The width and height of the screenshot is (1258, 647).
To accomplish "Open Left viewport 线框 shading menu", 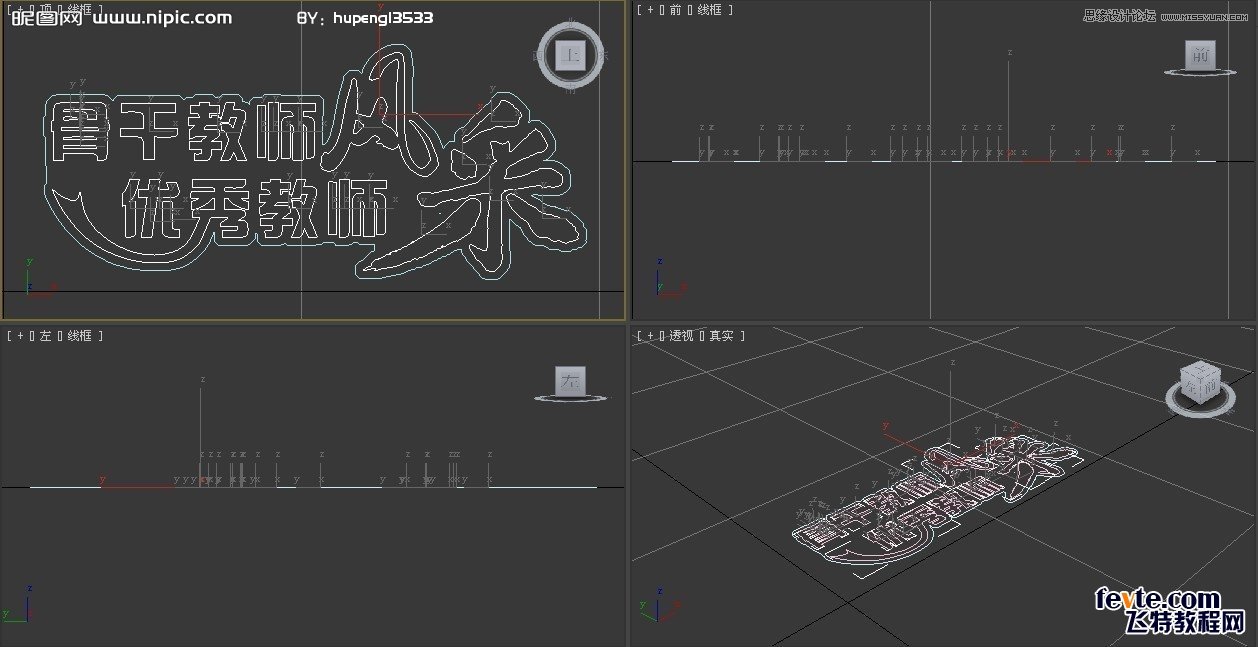I will pos(79,336).
